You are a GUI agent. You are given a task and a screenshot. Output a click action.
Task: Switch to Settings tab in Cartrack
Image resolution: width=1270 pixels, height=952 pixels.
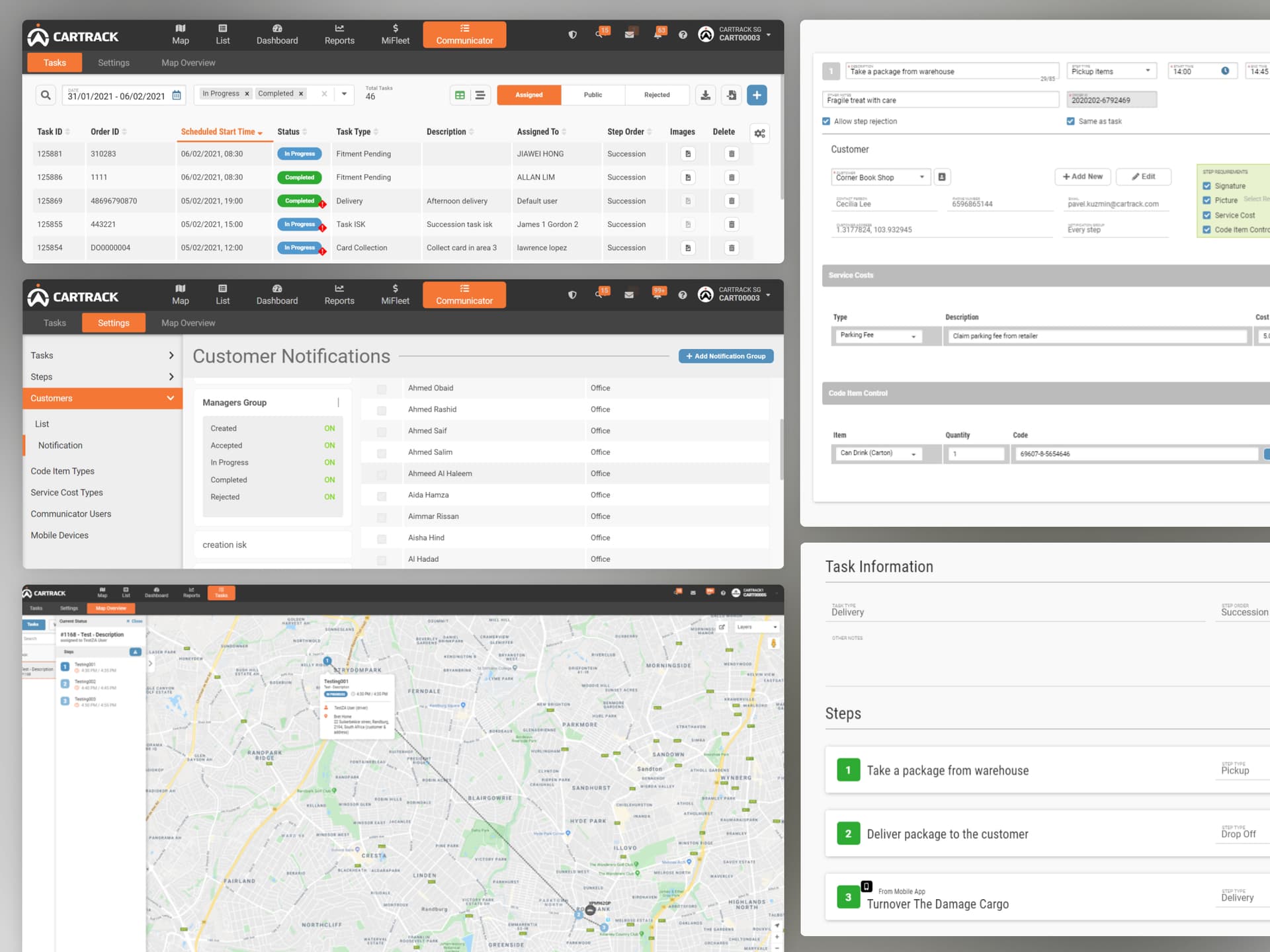click(x=113, y=62)
